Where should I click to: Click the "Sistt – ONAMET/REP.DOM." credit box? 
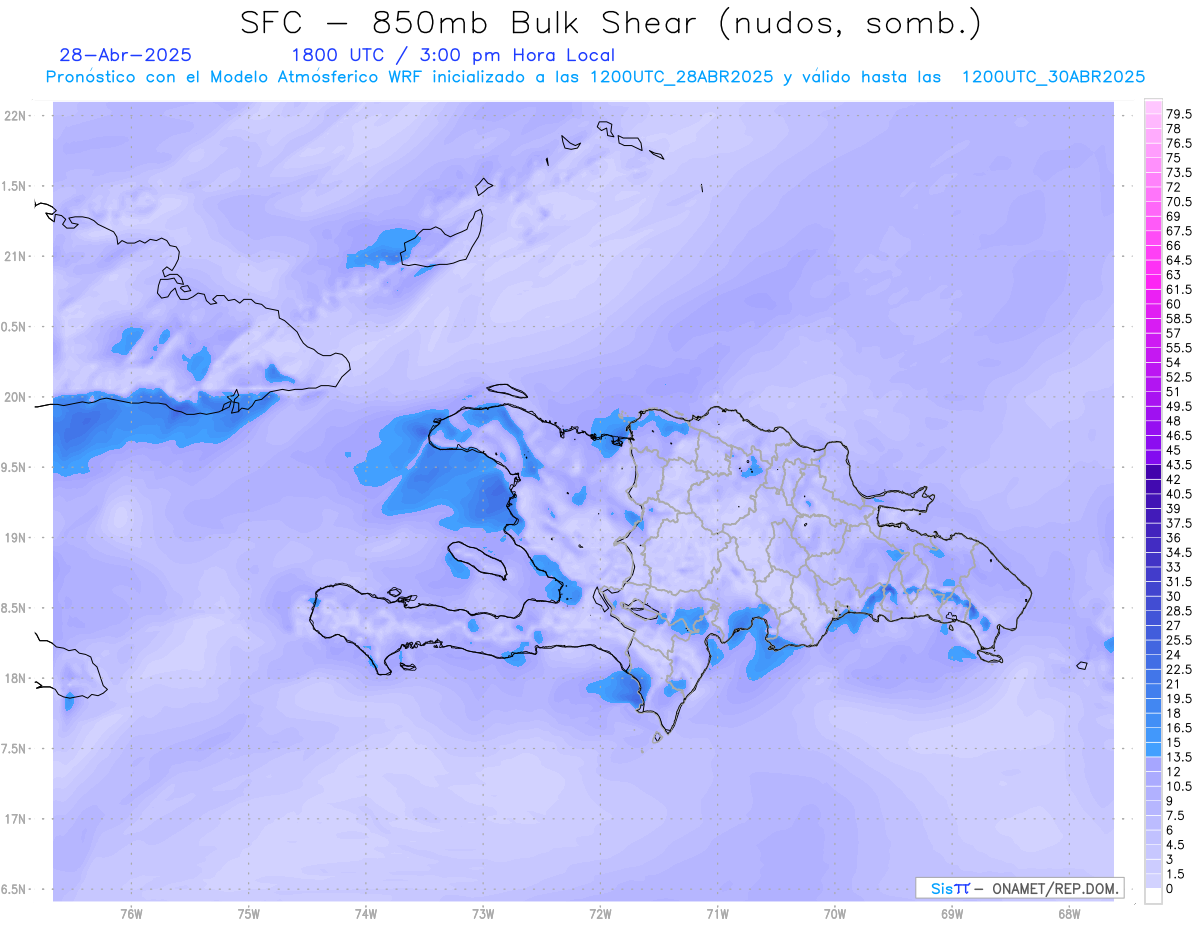[x=1019, y=888]
